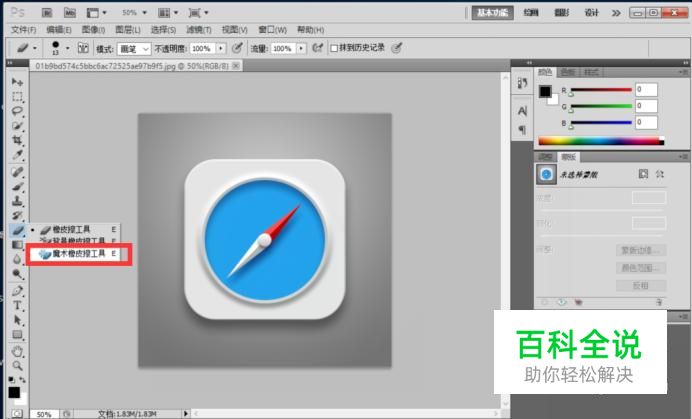Viewport: 692px width, 419px height.
Task: Select the Zoom tool
Action: (17, 366)
